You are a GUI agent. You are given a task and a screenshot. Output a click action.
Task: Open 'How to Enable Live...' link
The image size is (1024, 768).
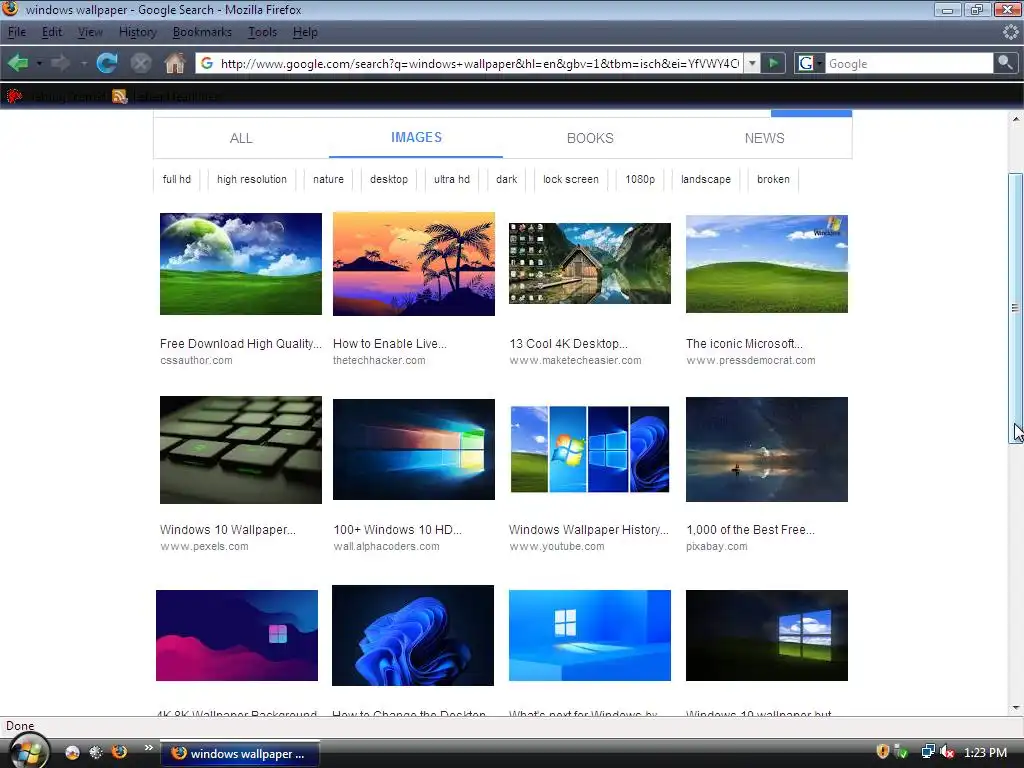click(390, 344)
